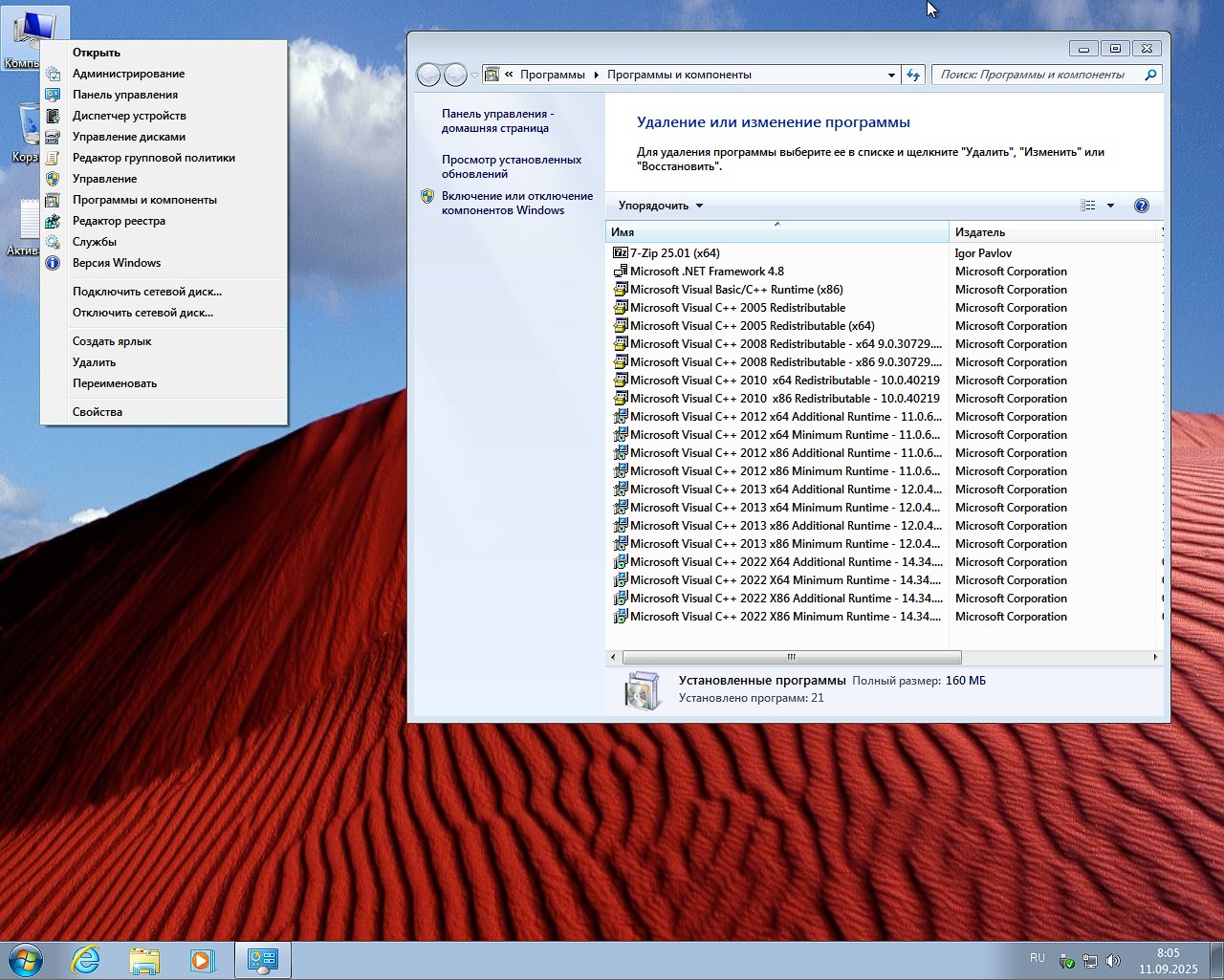Open Свойства from the context menu
The width and height of the screenshot is (1224, 980).
(98, 412)
